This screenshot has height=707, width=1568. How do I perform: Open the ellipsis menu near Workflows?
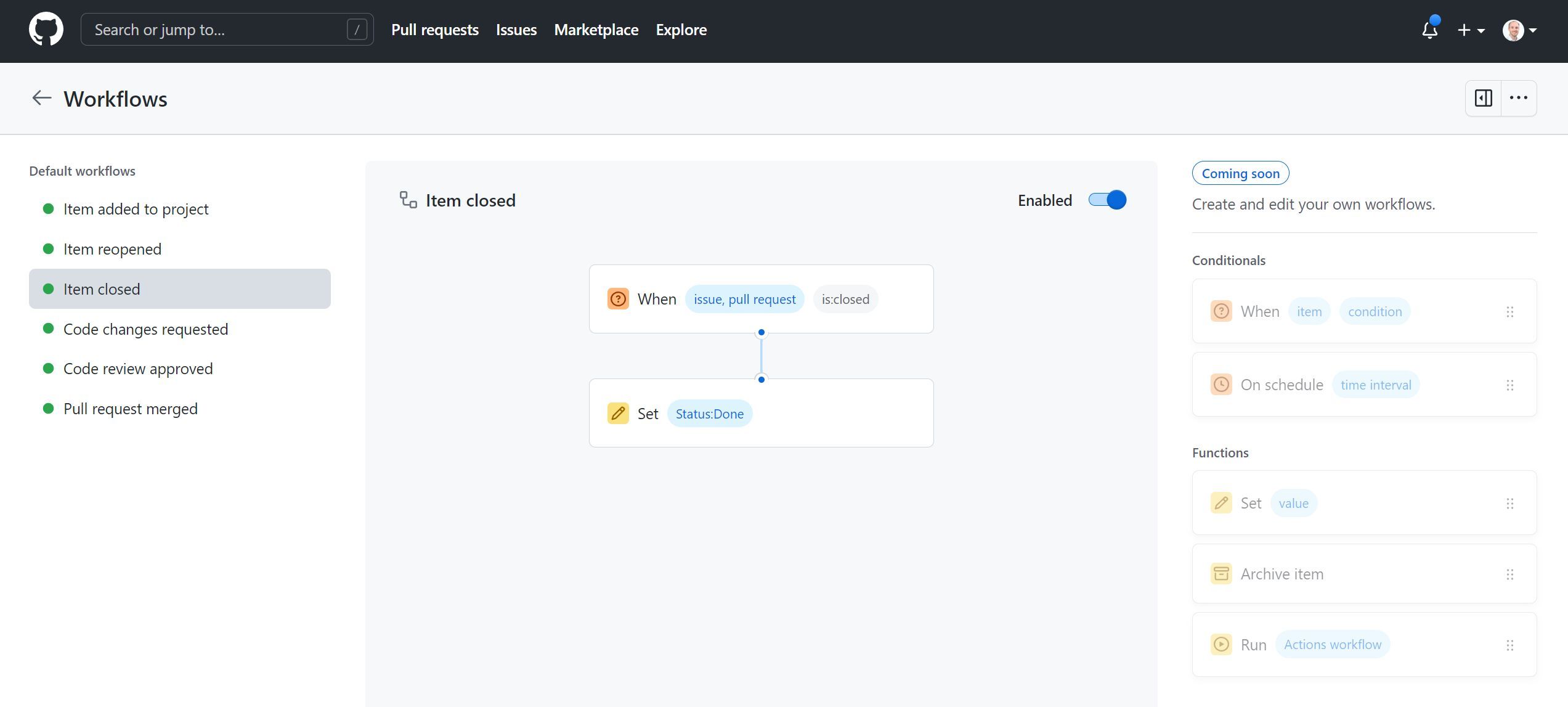[x=1519, y=97]
